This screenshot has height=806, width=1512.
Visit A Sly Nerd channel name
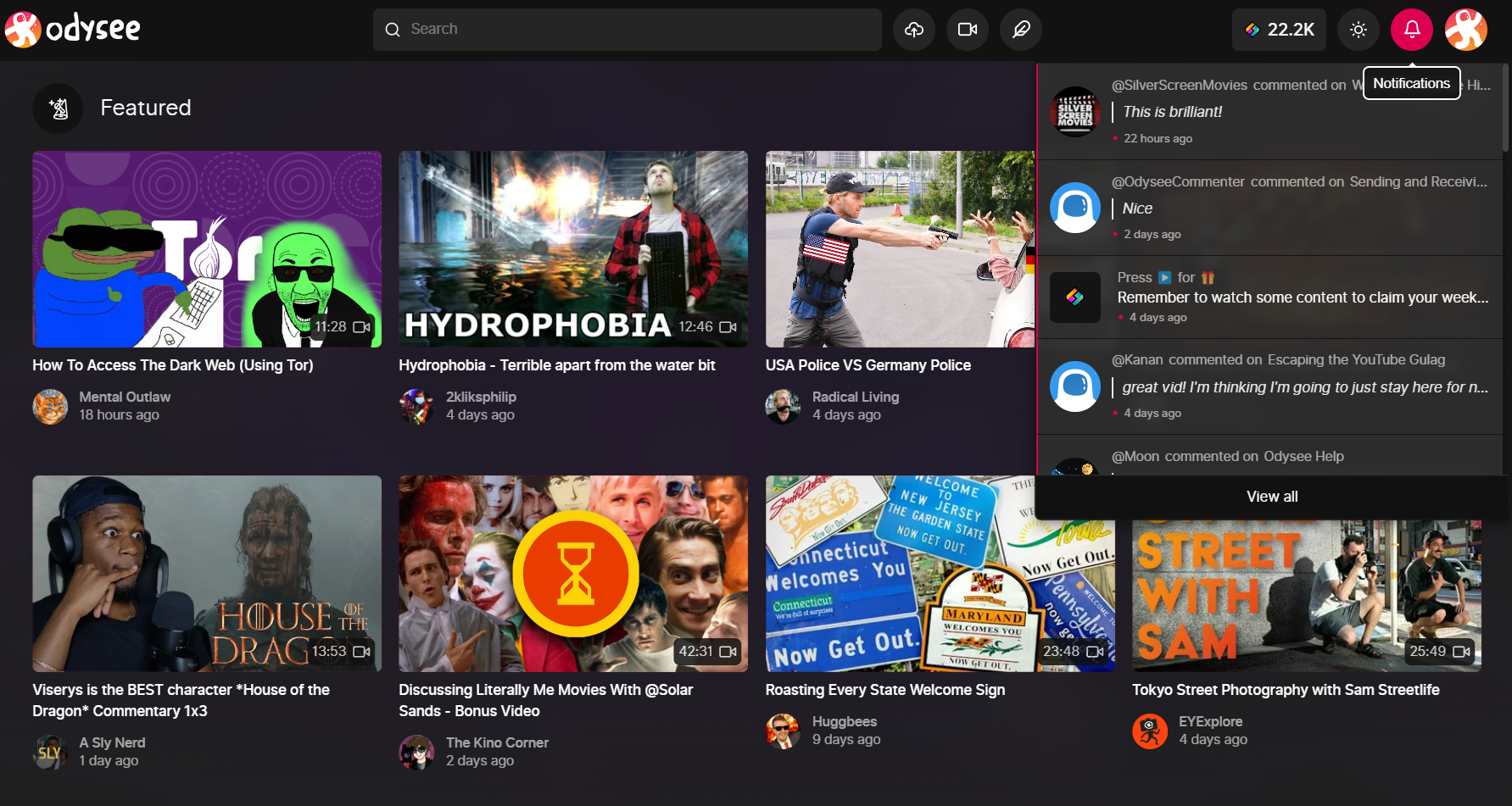(x=112, y=742)
